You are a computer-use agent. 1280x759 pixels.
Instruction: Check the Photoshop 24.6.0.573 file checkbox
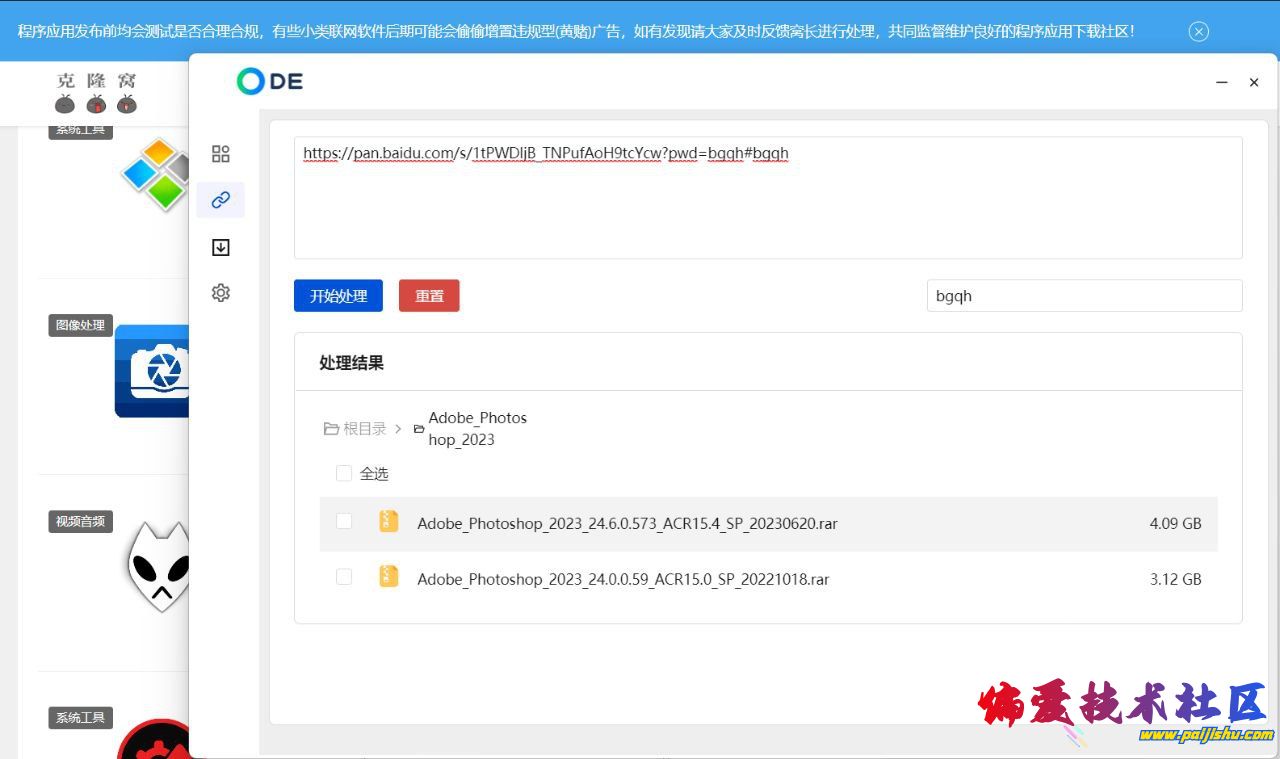(x=344, y=522)
